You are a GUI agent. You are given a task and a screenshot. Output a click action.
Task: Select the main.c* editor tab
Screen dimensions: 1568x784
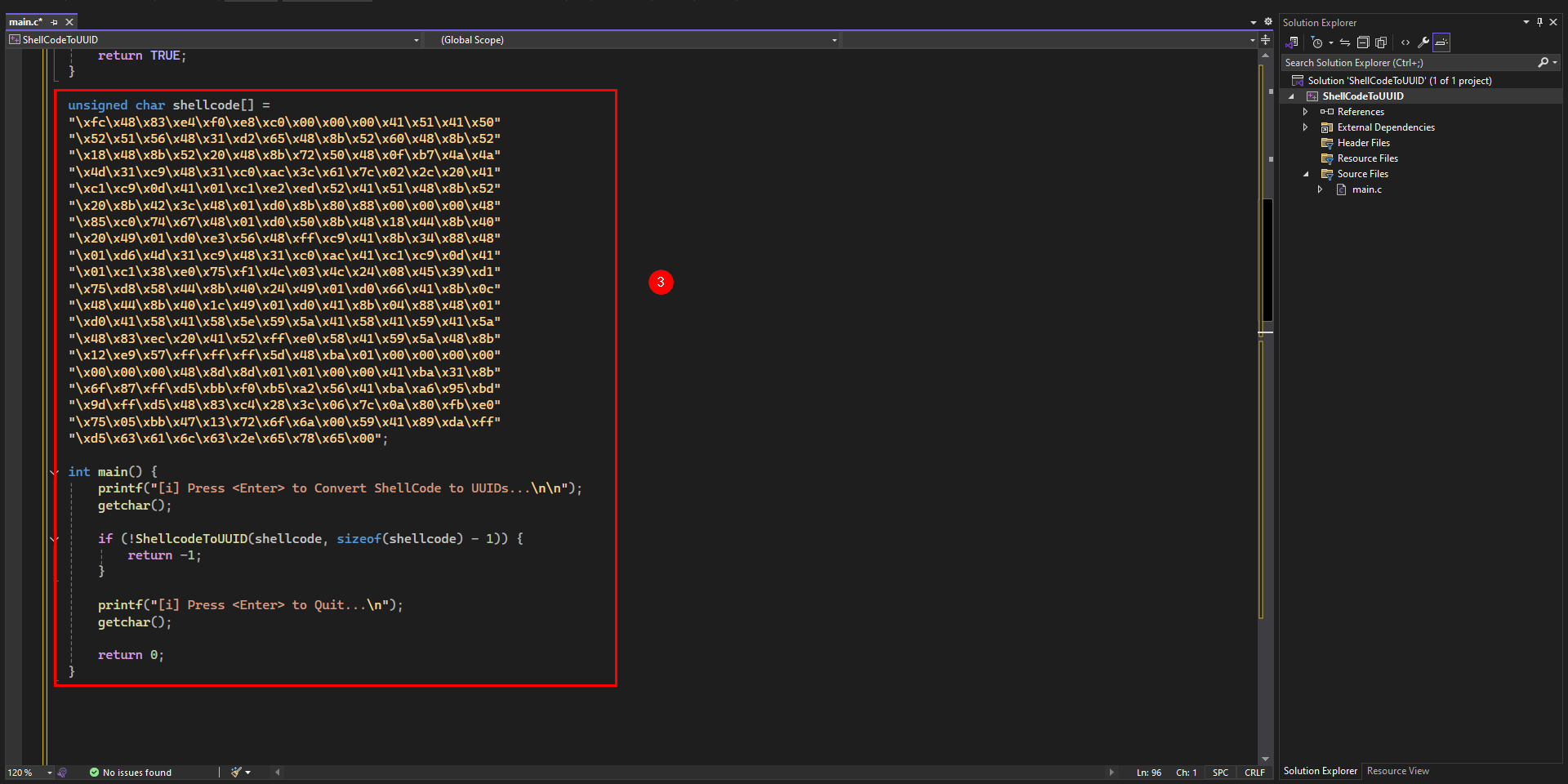[x=25, y=22]
